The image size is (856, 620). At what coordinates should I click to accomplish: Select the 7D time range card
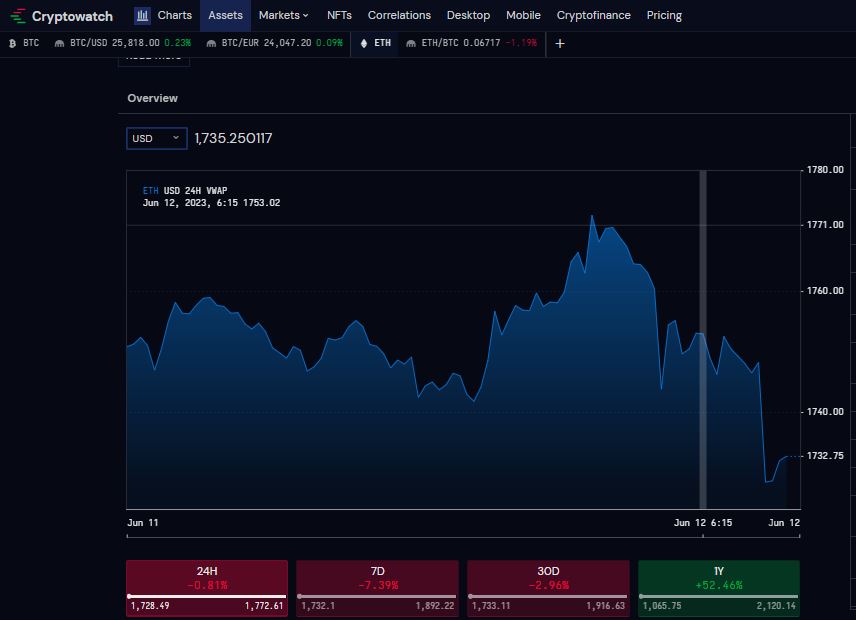(377, 588)
